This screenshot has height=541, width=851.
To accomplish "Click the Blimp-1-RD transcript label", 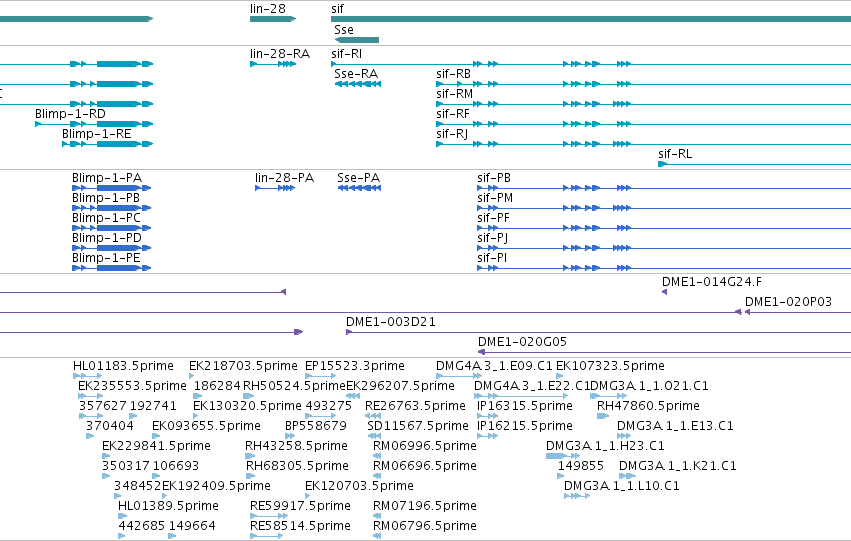I will point(70,114).
